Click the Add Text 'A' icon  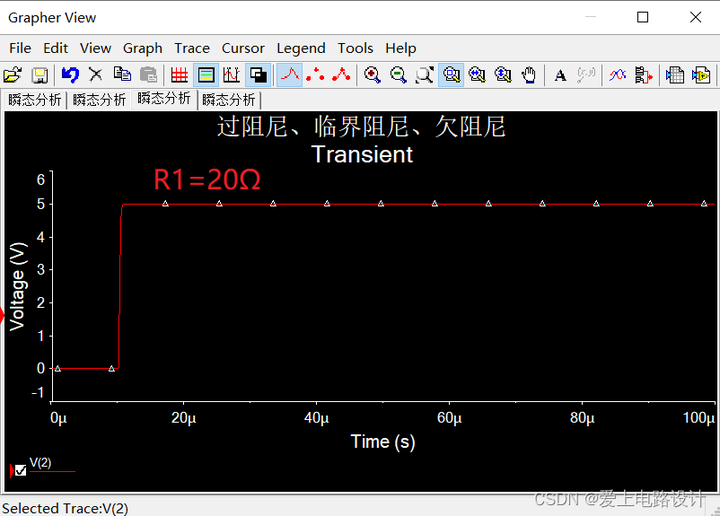click(560, 75)
